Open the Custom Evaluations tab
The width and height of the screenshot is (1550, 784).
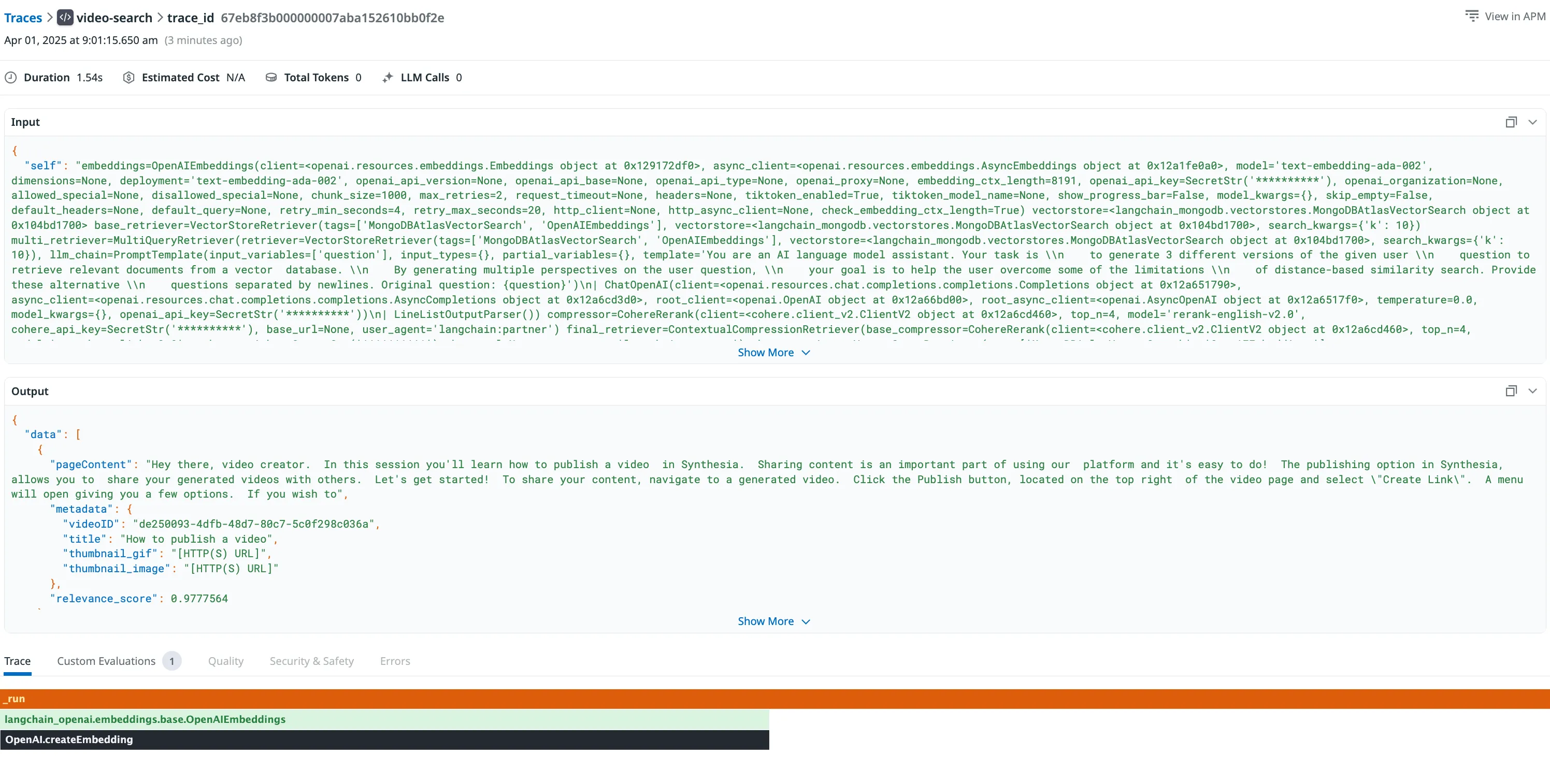tap(107, 661)
